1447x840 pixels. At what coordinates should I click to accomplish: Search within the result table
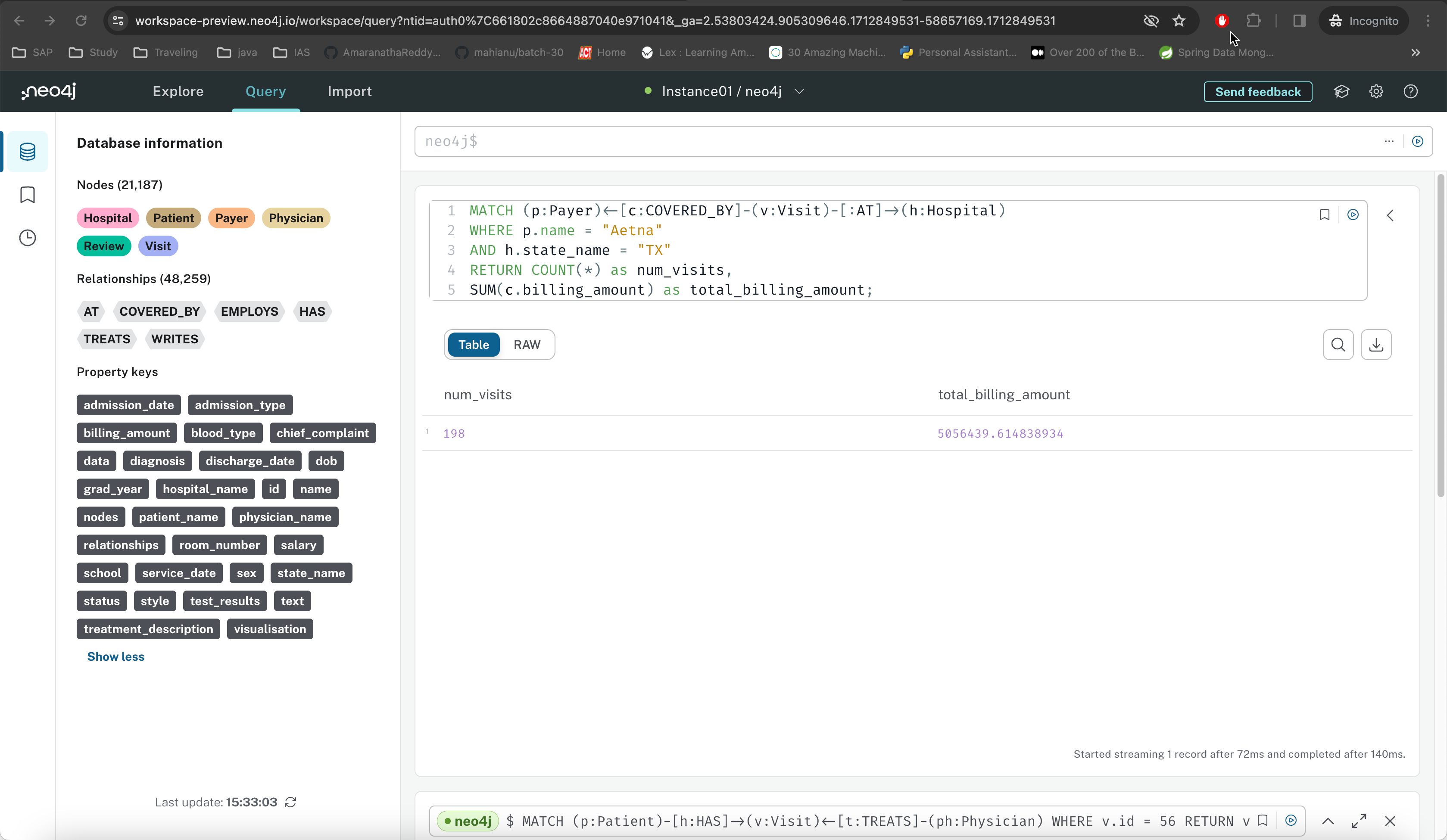[1338, 345]
